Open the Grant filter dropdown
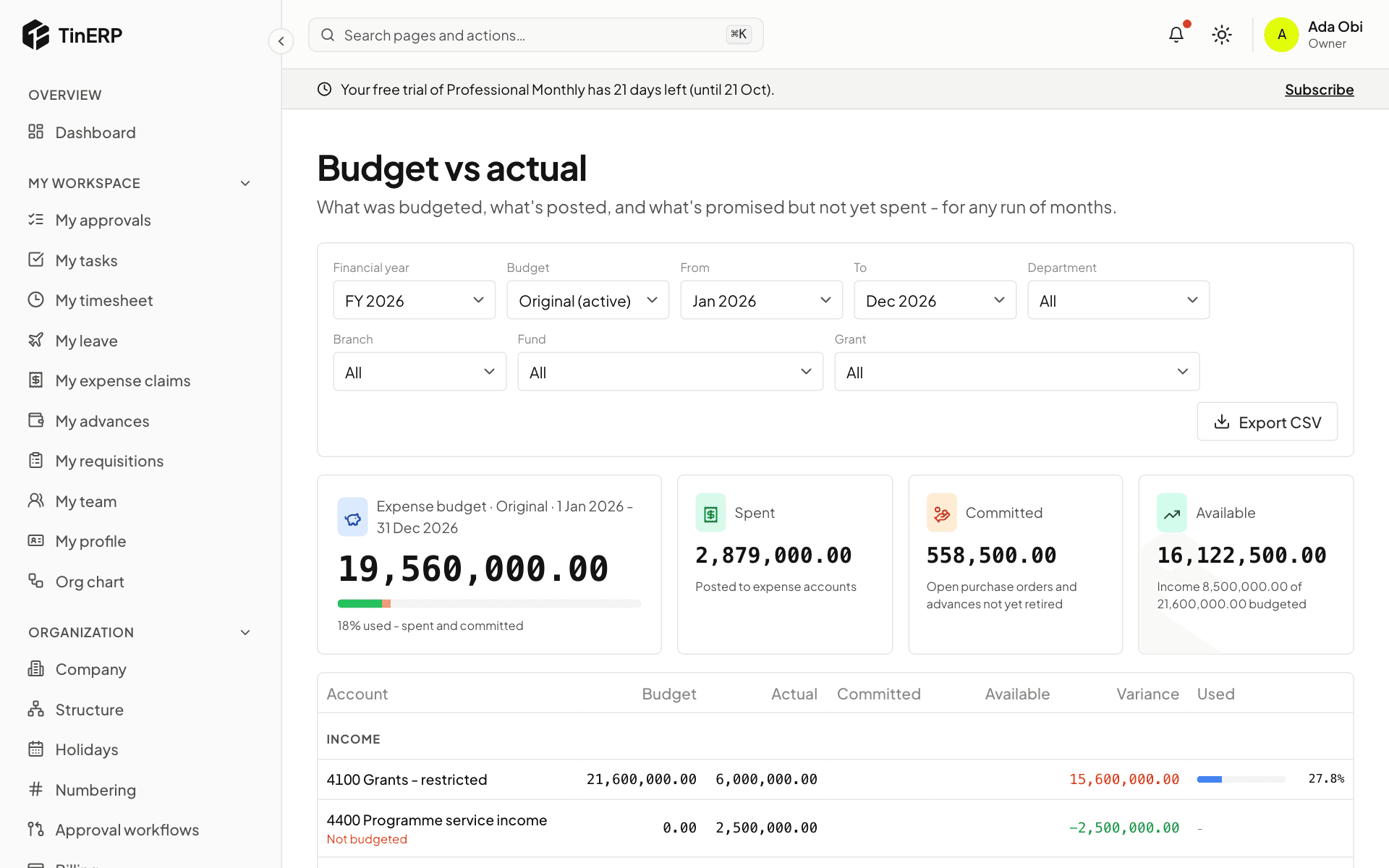This screenshot has height=868, width=1389. (x=1016, y=372)
